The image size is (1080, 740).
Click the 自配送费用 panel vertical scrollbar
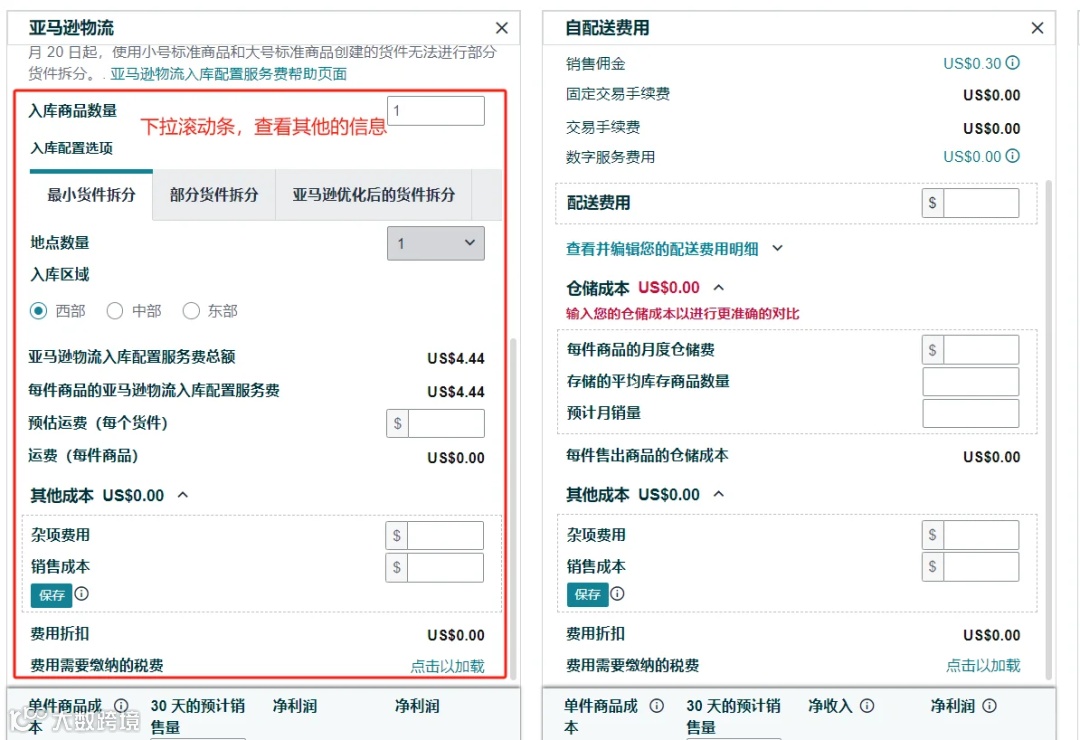pyautogui.click(x=1049, y=429)
